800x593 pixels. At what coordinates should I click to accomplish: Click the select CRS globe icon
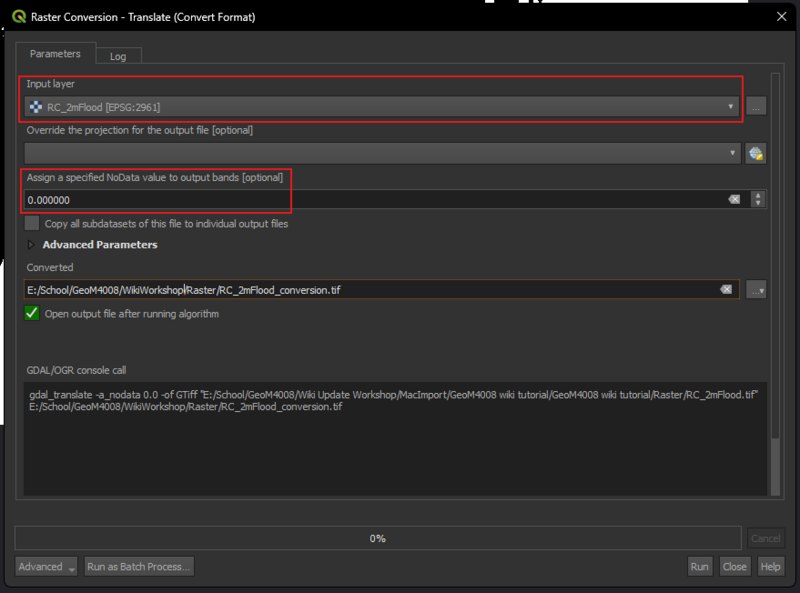755,153
